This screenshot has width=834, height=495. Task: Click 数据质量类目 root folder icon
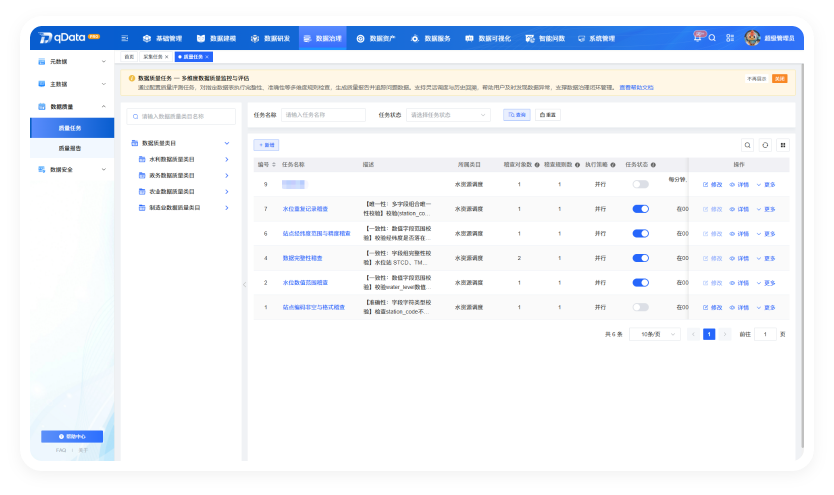pos(135,143)
